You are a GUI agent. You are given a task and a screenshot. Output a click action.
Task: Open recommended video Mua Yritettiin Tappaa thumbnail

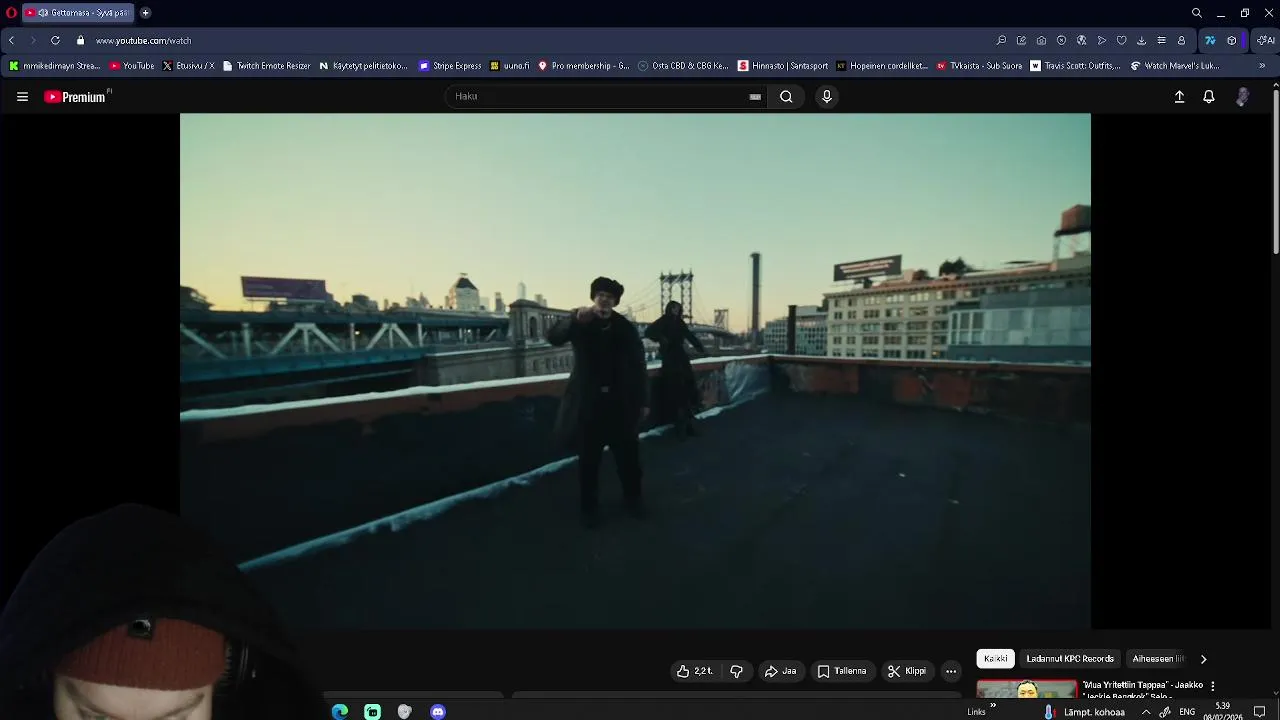point(1027,690)
